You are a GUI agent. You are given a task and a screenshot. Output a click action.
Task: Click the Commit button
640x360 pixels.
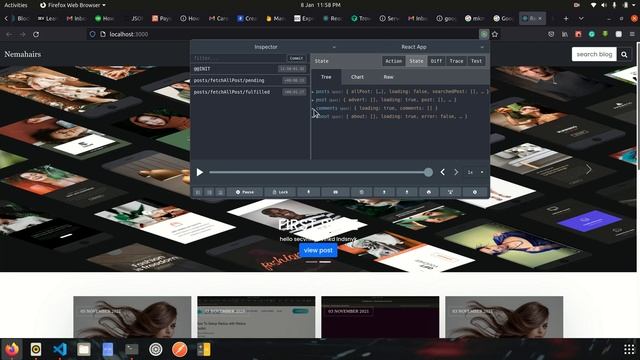click(296, 58)
